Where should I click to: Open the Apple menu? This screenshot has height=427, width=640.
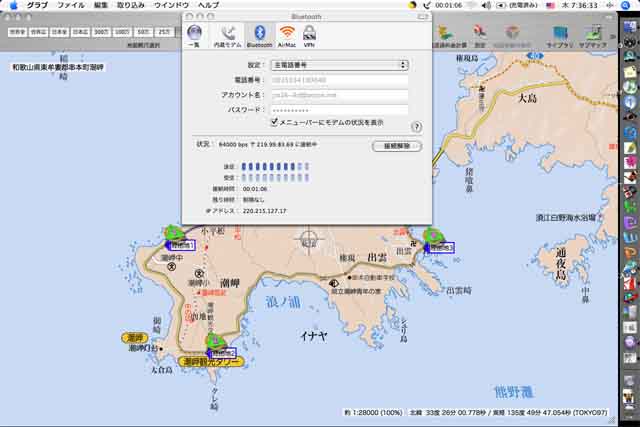click(x=13, y=5)
